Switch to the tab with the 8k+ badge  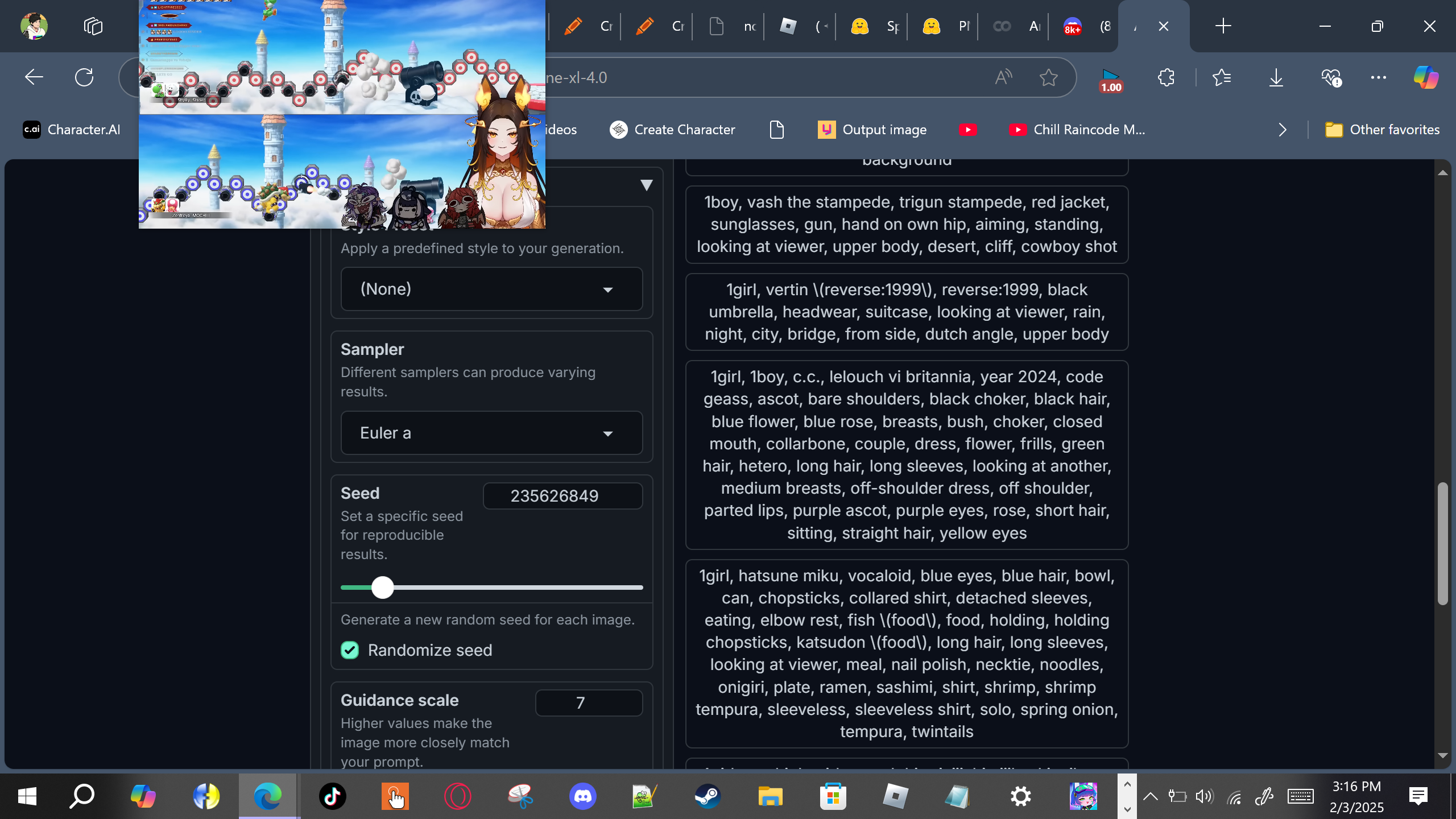1086,26
